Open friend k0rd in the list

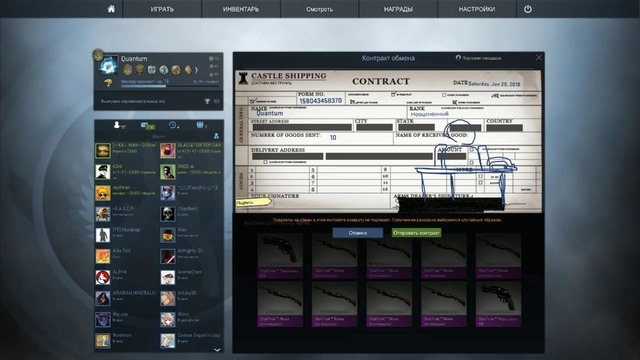coord(126,172)
